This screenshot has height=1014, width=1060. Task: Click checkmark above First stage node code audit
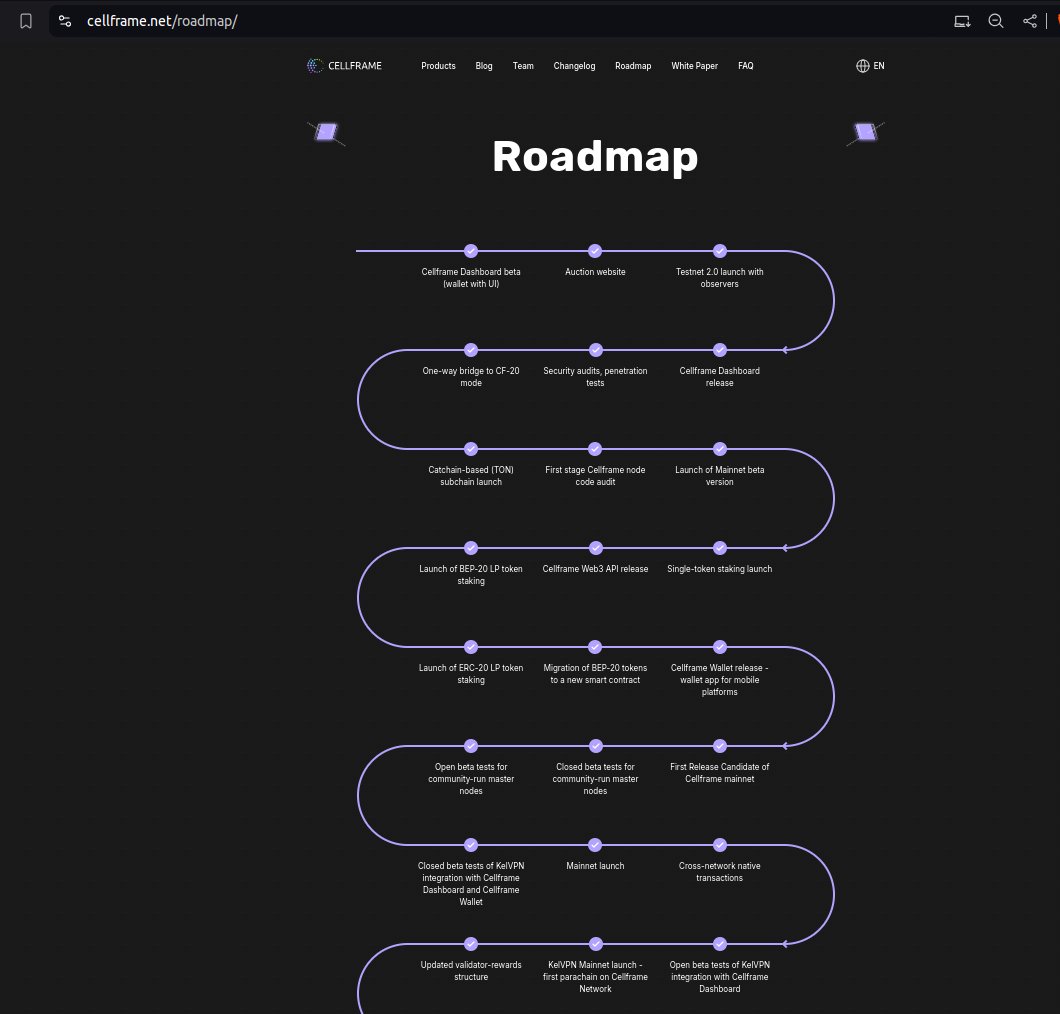pyautogui.click(x=595, y=449)
